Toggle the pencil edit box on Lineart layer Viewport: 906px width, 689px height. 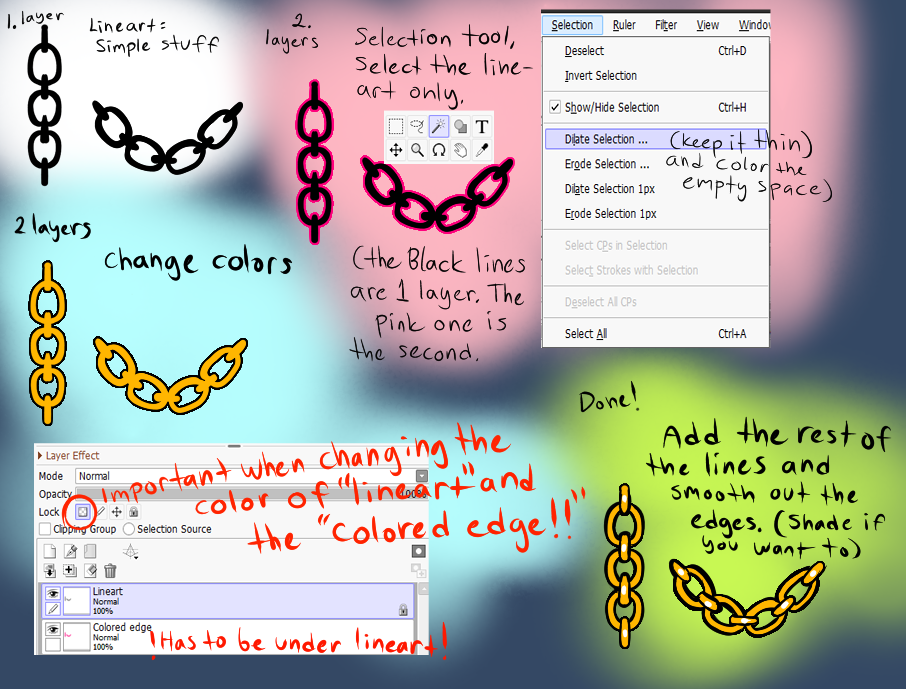(x=53, y=609)
